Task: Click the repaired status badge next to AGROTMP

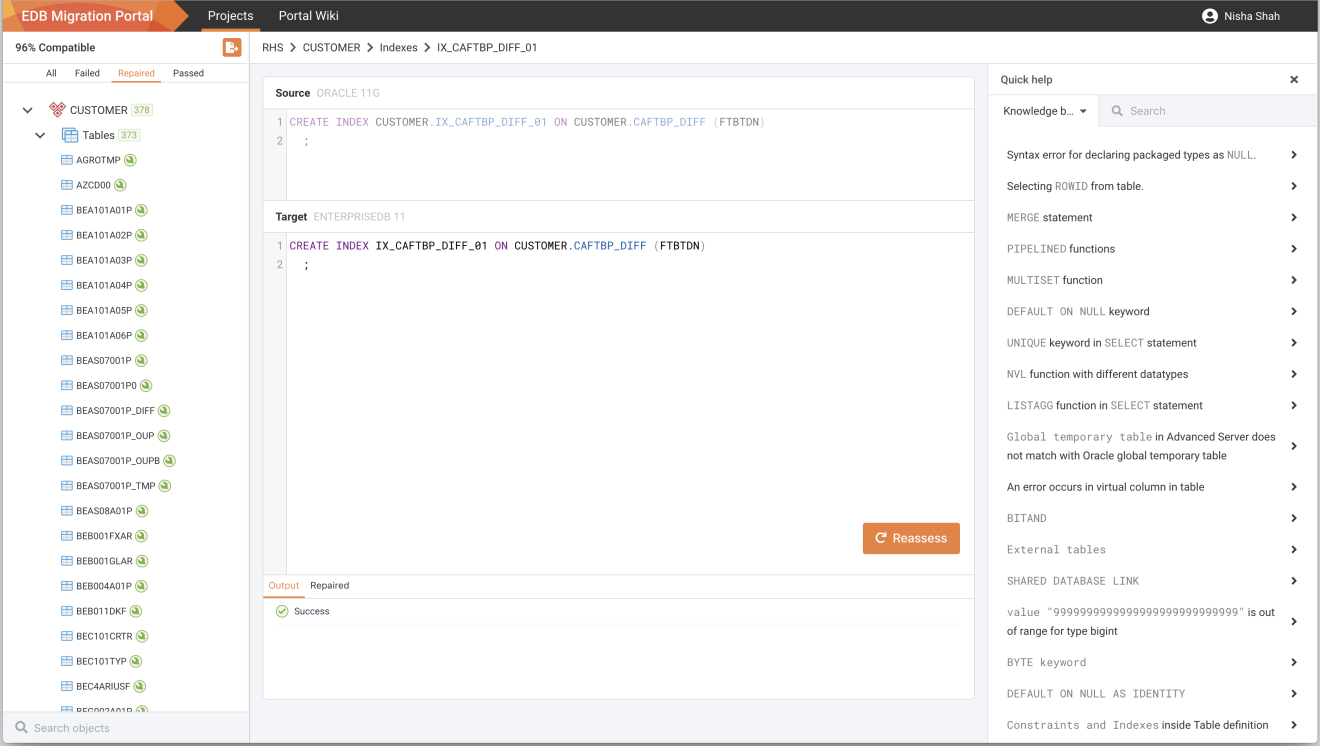Action: pos(131,160)
